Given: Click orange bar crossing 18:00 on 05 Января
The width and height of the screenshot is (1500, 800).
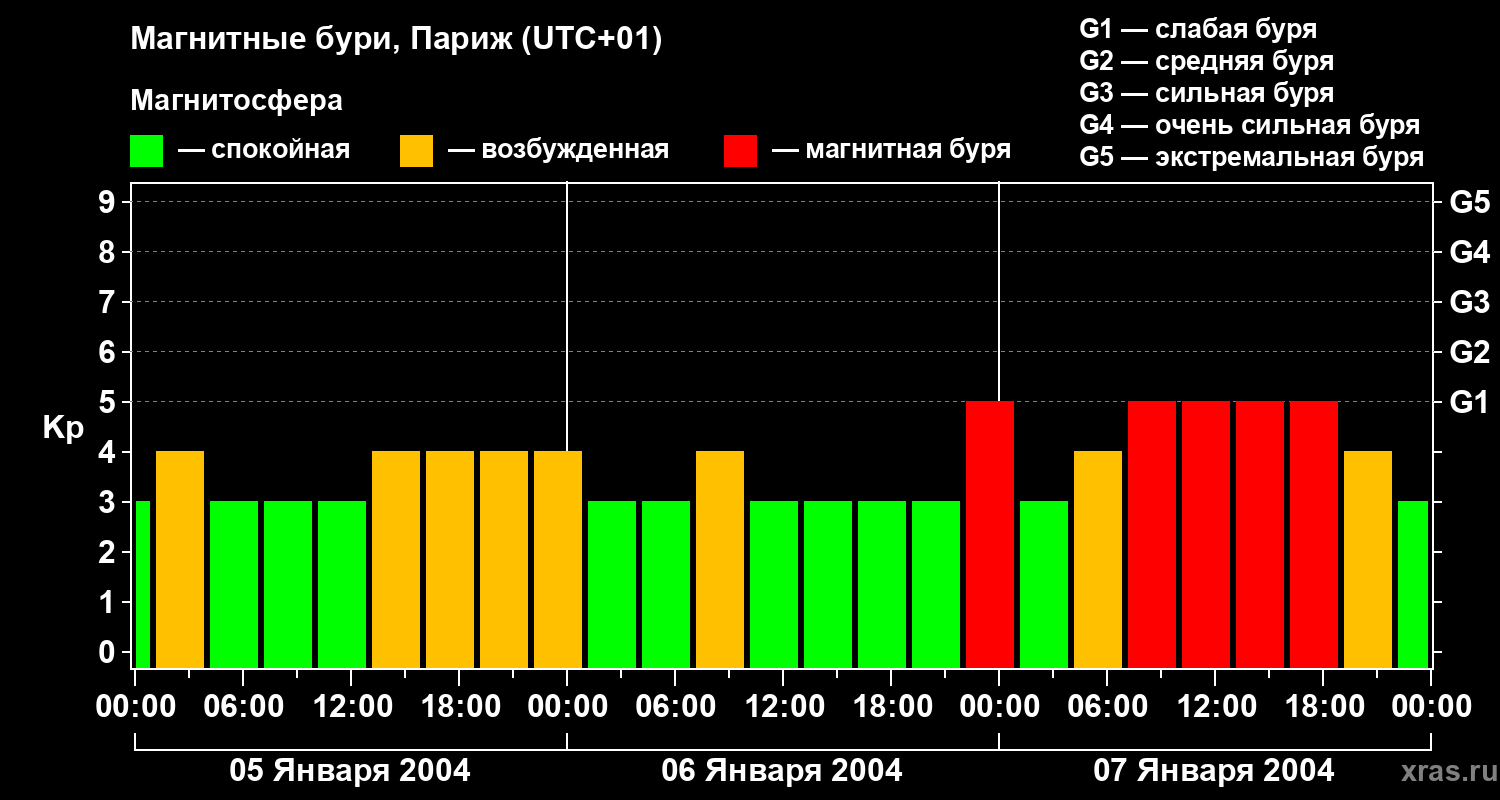Looking at the screenshot, I should tap(450, 560).
